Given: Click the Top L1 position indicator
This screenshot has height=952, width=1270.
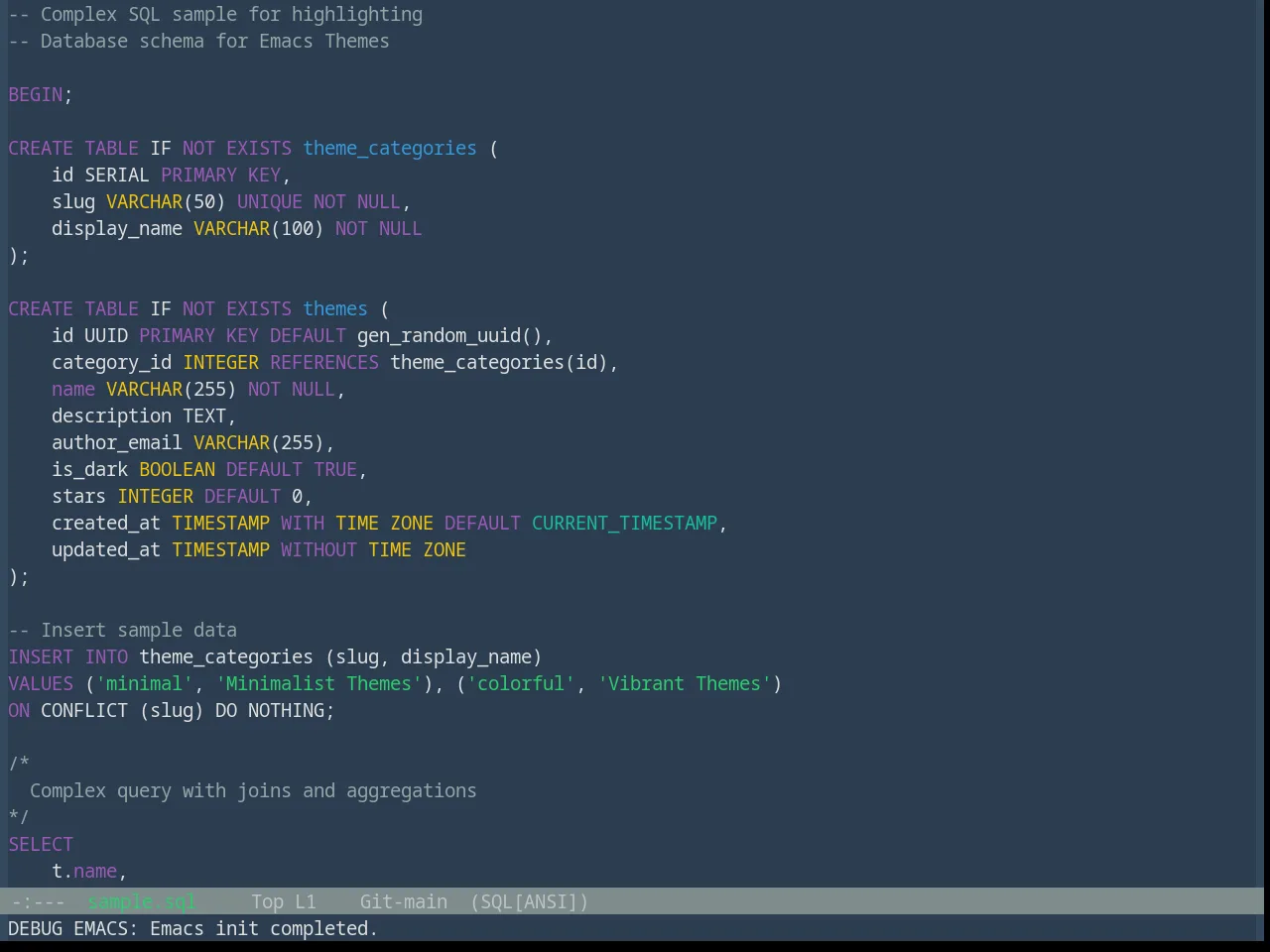Looking at the screenshot, I should tap(283, 901).
